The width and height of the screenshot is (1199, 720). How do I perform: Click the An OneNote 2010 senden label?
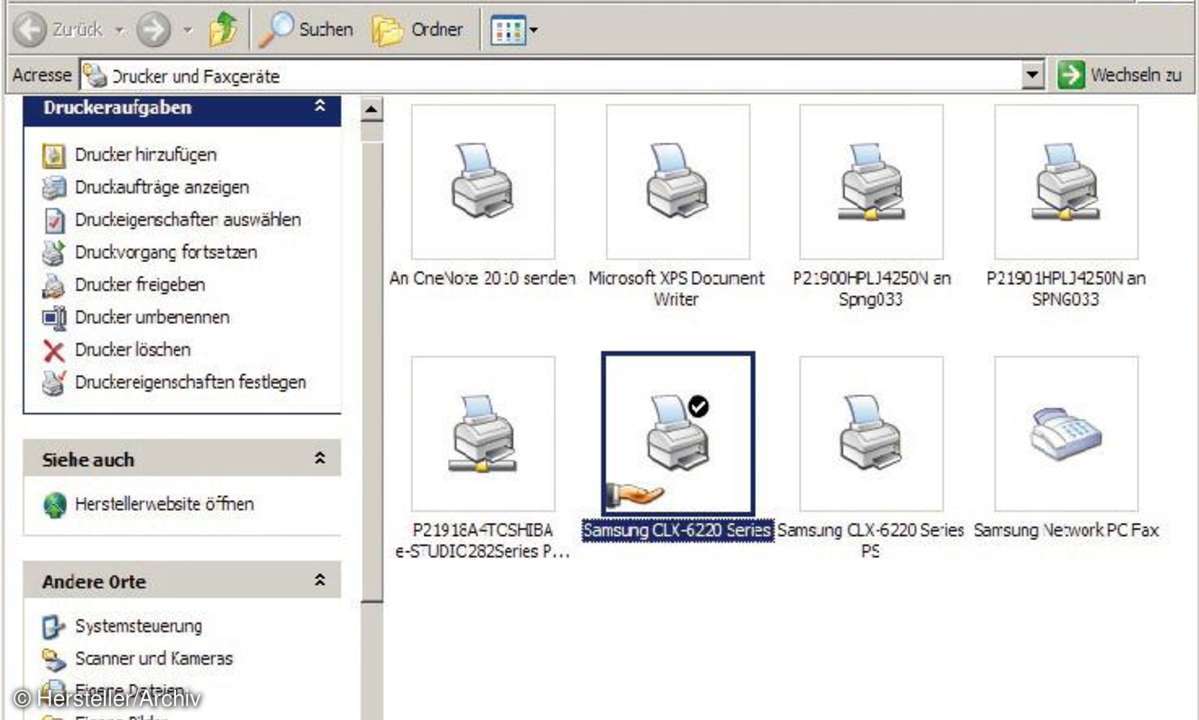[x=483, y=278]
